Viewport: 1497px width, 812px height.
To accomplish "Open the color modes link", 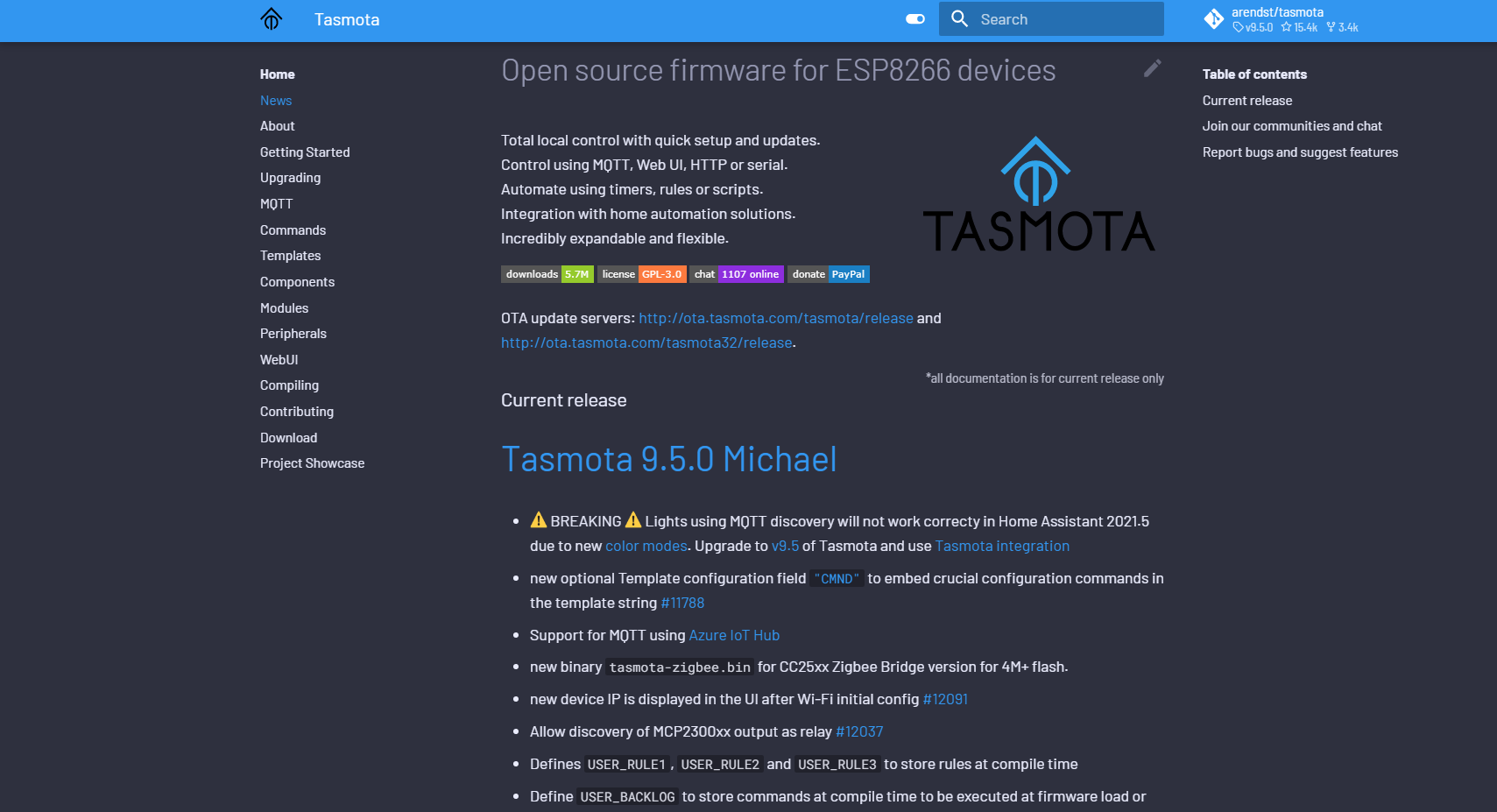I will click(646, 546).
